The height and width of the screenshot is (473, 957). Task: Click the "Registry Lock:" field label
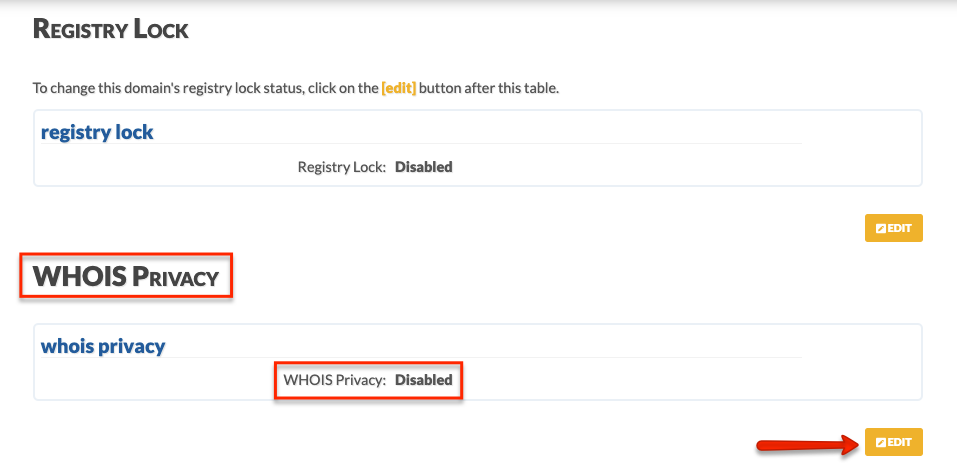342,167
